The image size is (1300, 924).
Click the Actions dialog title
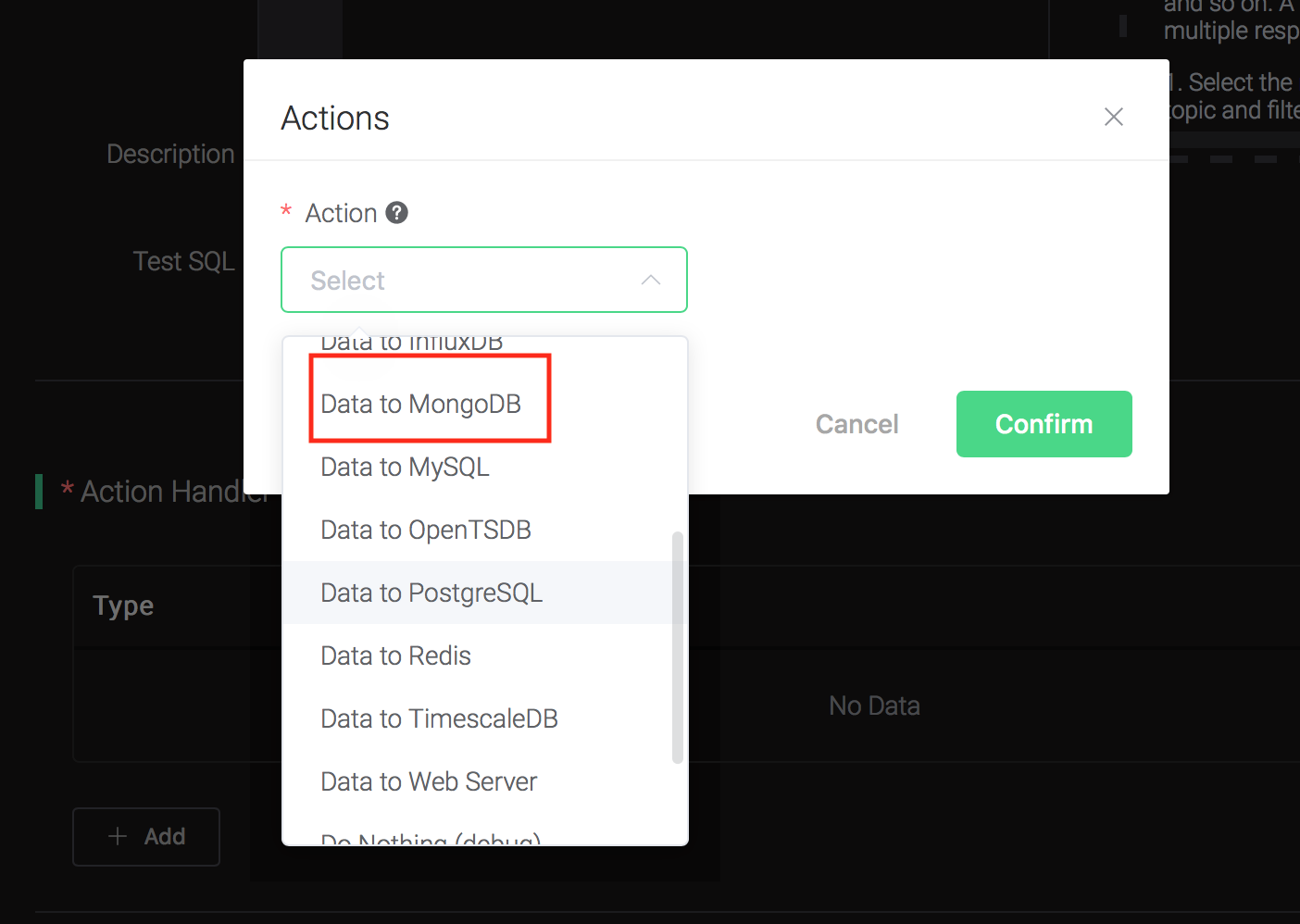tap(335, 119)
